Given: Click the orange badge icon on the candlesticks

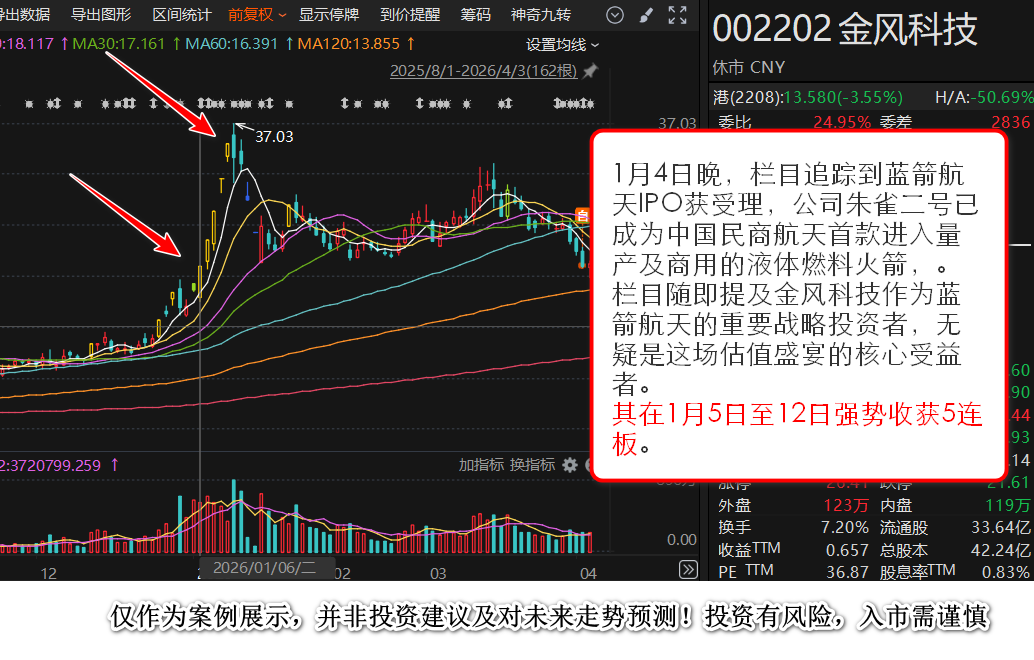Looking at the screenshot, I should [x=582, y=215].
